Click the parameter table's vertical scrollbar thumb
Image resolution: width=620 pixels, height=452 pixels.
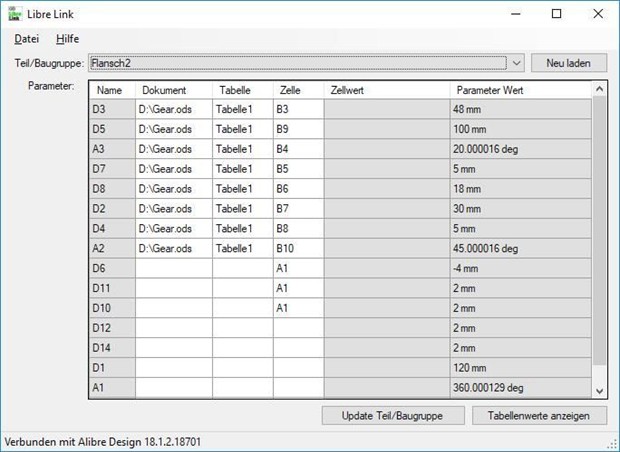[599, 231]
